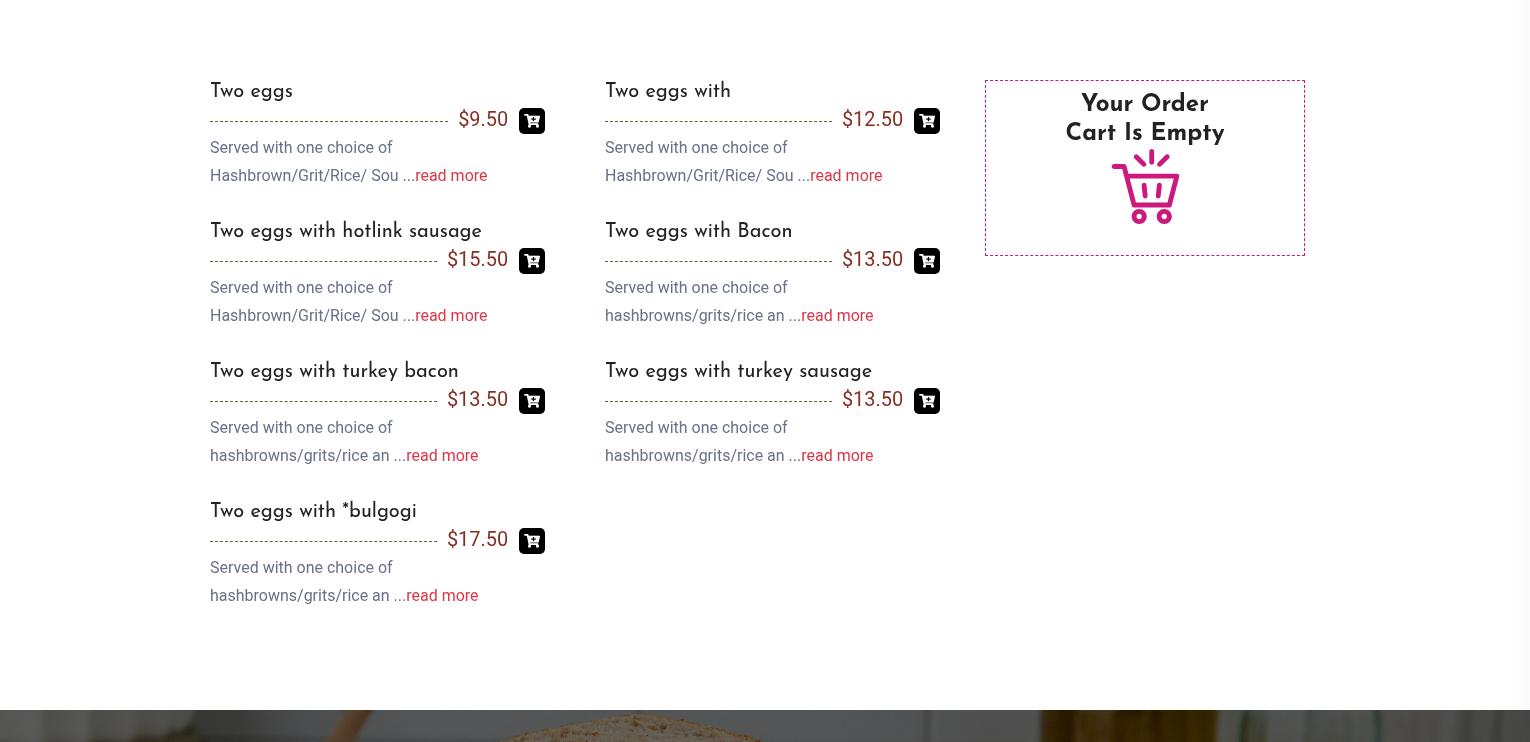The width and height of the screenshot is (1530, 742).
Task: Open read more for turkey sausage item
Action: (837, 455)
